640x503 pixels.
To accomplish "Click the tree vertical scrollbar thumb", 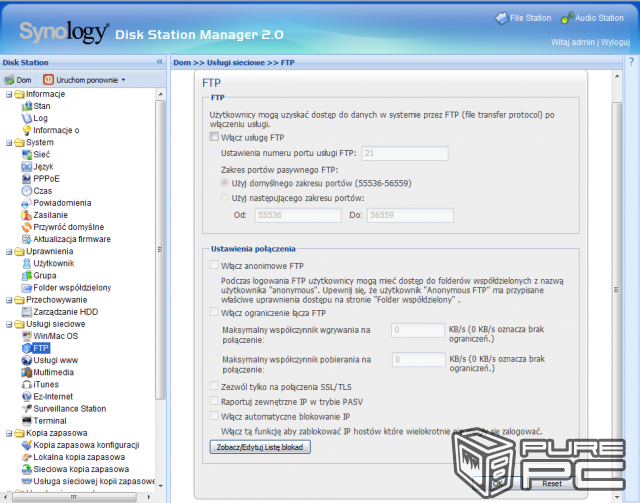I will pos(160,249).
